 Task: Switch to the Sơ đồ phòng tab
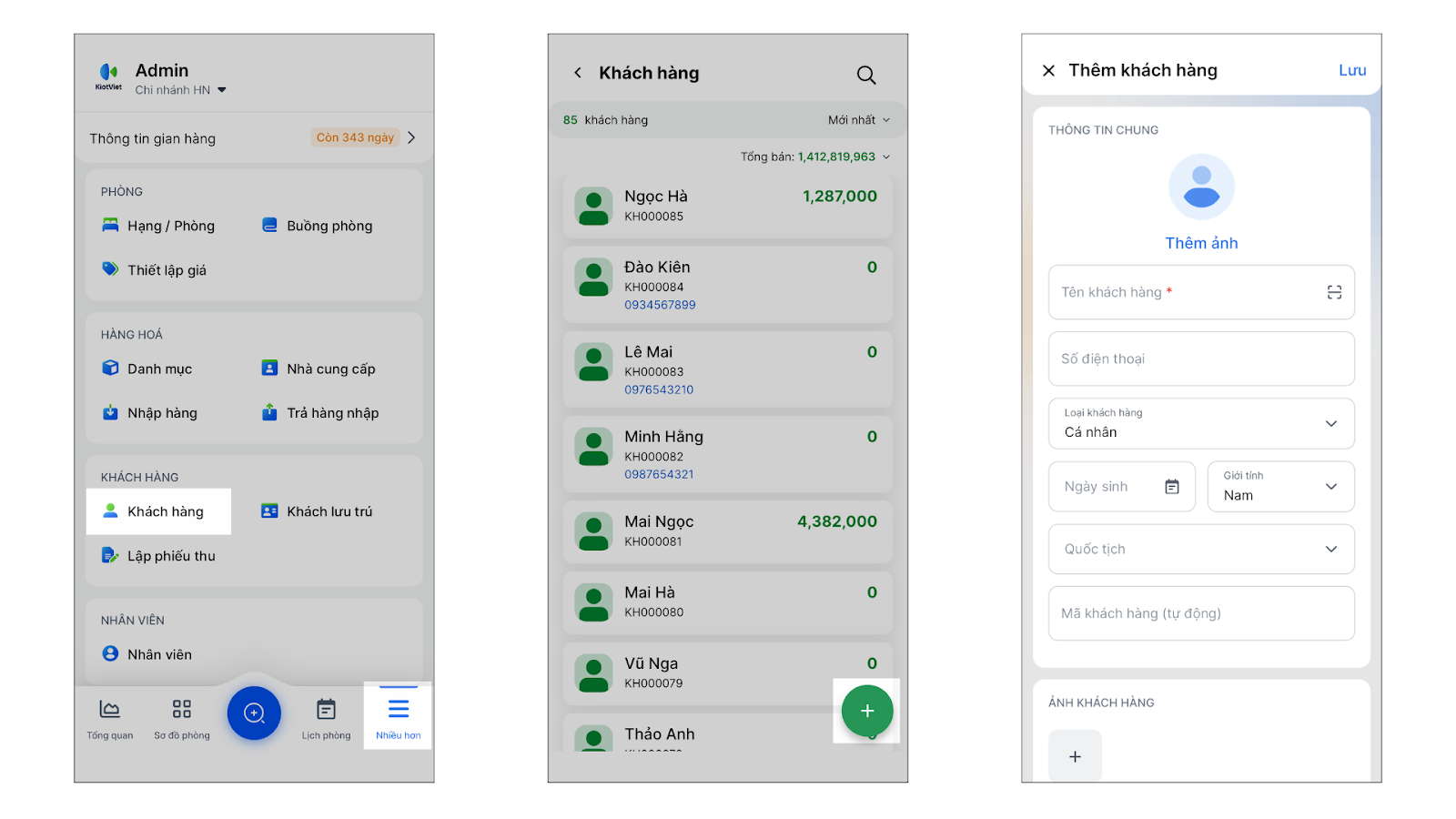click(x=182, y=717)
